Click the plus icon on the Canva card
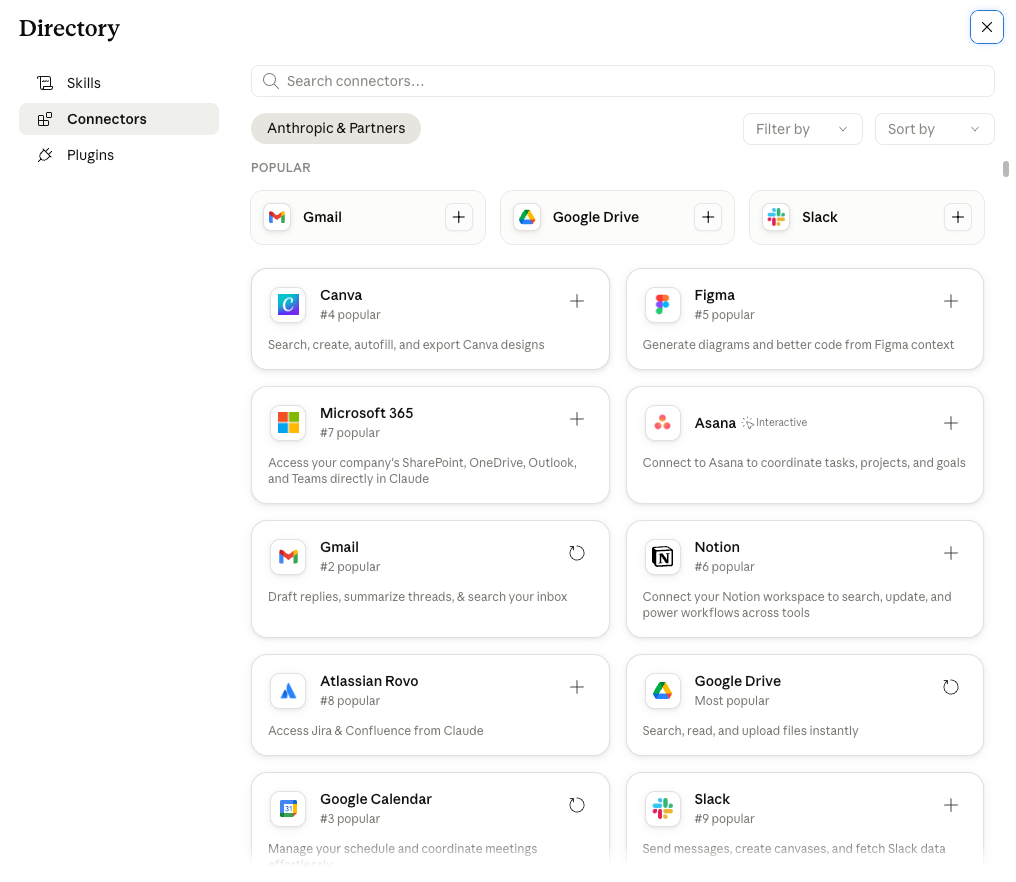This screenshot has height=882, width=1016. [x=577, y=301]
